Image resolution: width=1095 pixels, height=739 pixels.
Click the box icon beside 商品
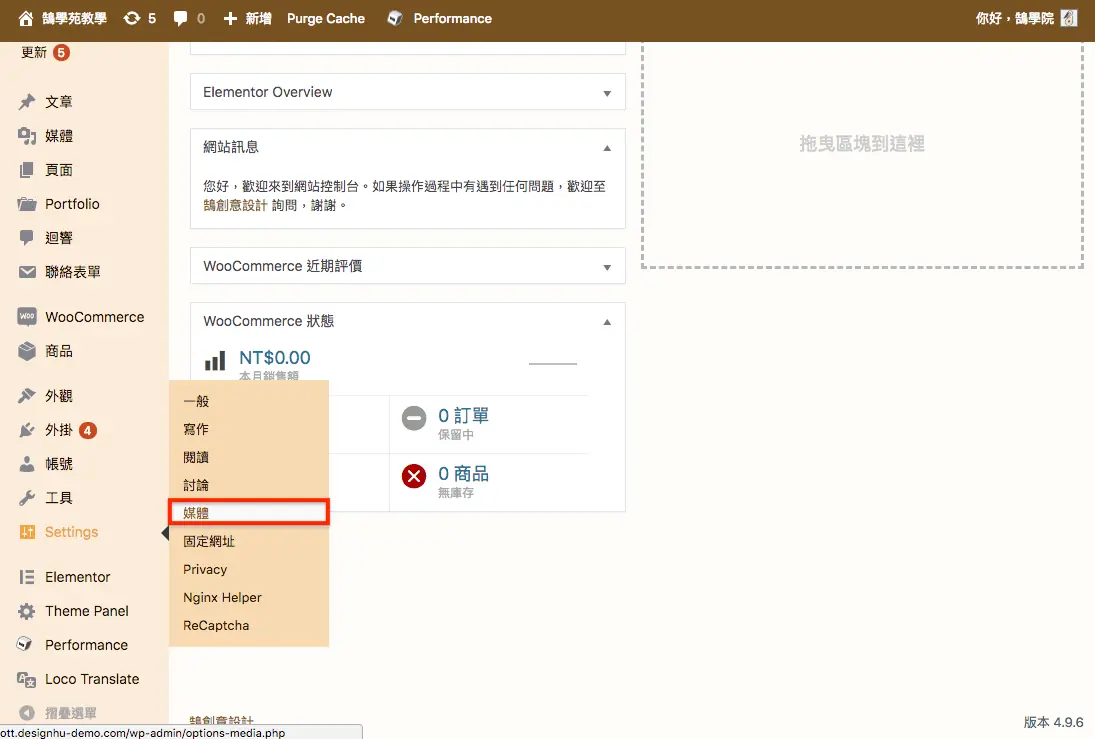point(27,351)
